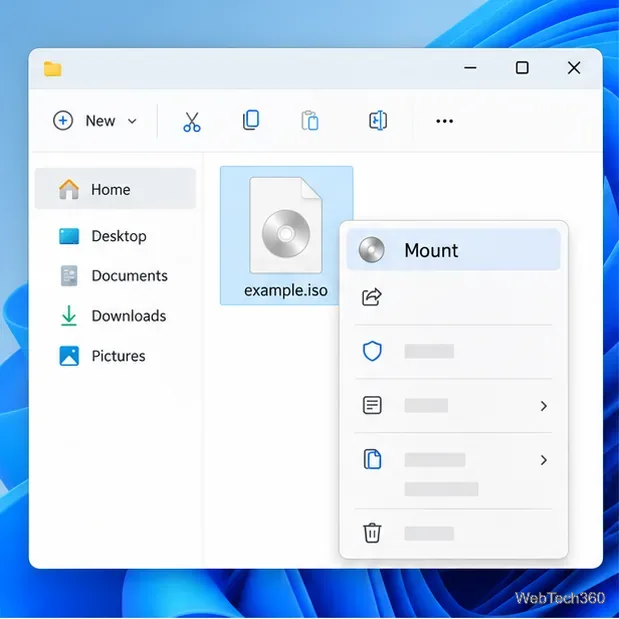The width and height of the screenshot is (619, 619).
Task: Close the File Explorer window
Action: point(574,68)
